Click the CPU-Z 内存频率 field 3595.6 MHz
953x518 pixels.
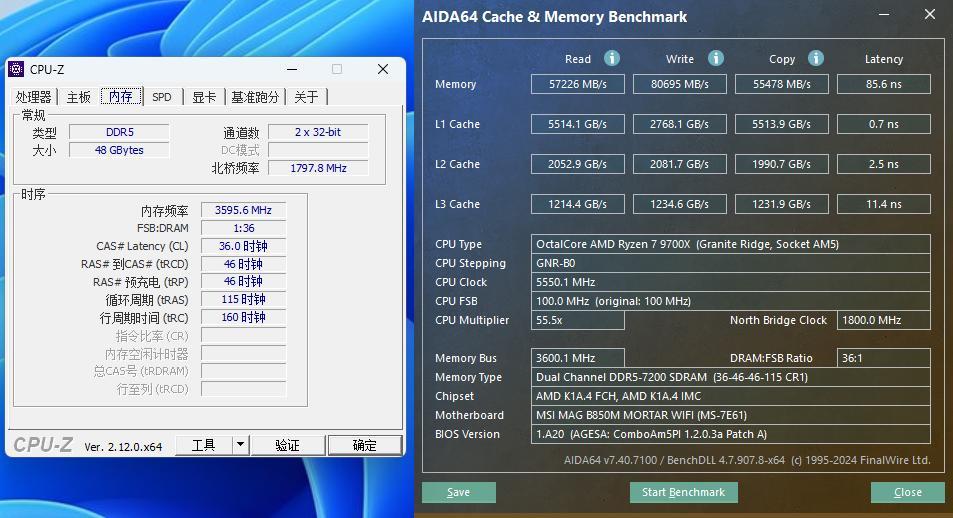point(243,210)
